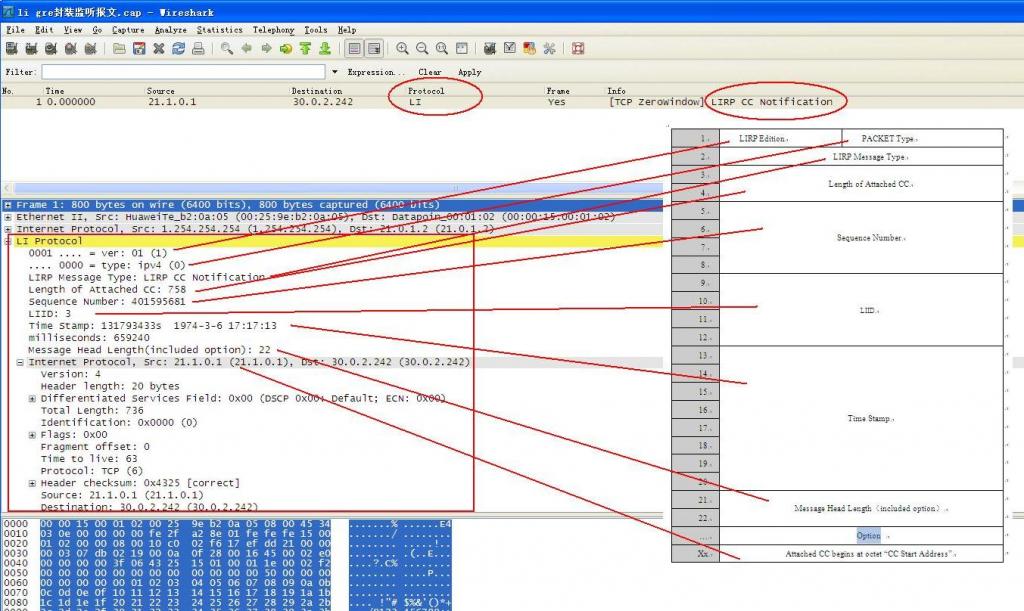Print the packets
Screen dimensions: 1024x611
point(199,48)
